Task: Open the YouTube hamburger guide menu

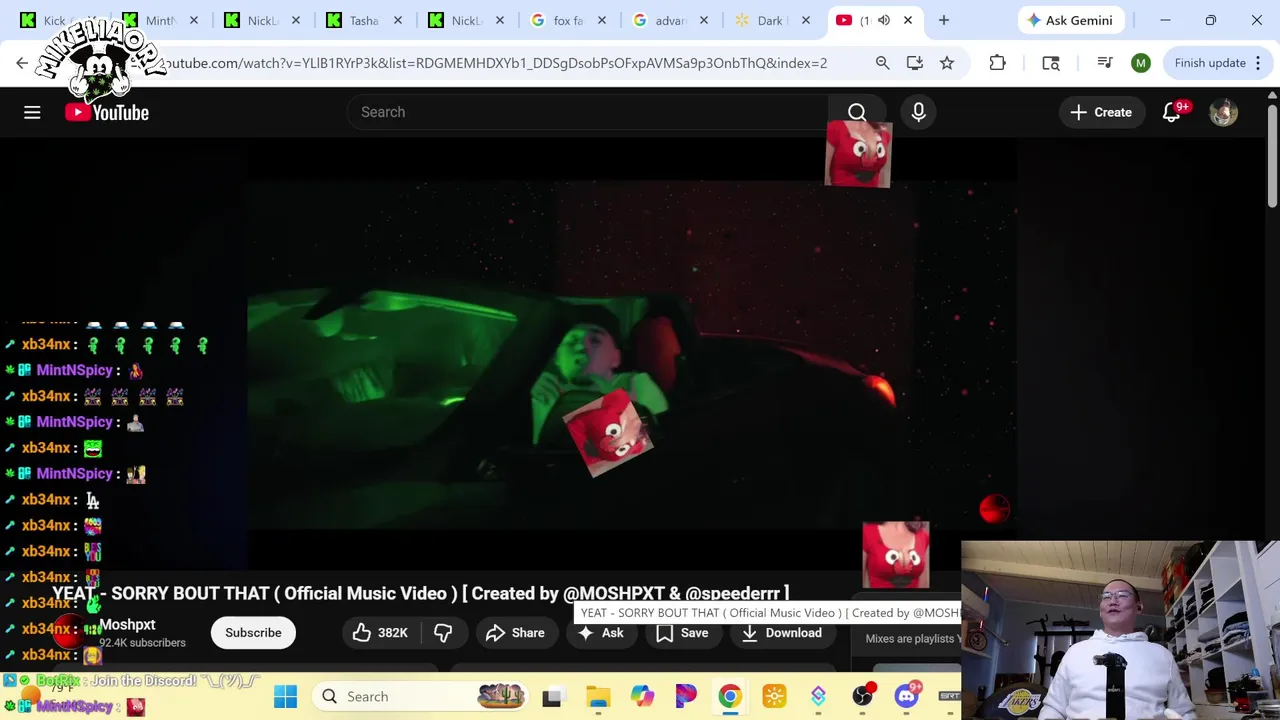Action: point(32,112)
